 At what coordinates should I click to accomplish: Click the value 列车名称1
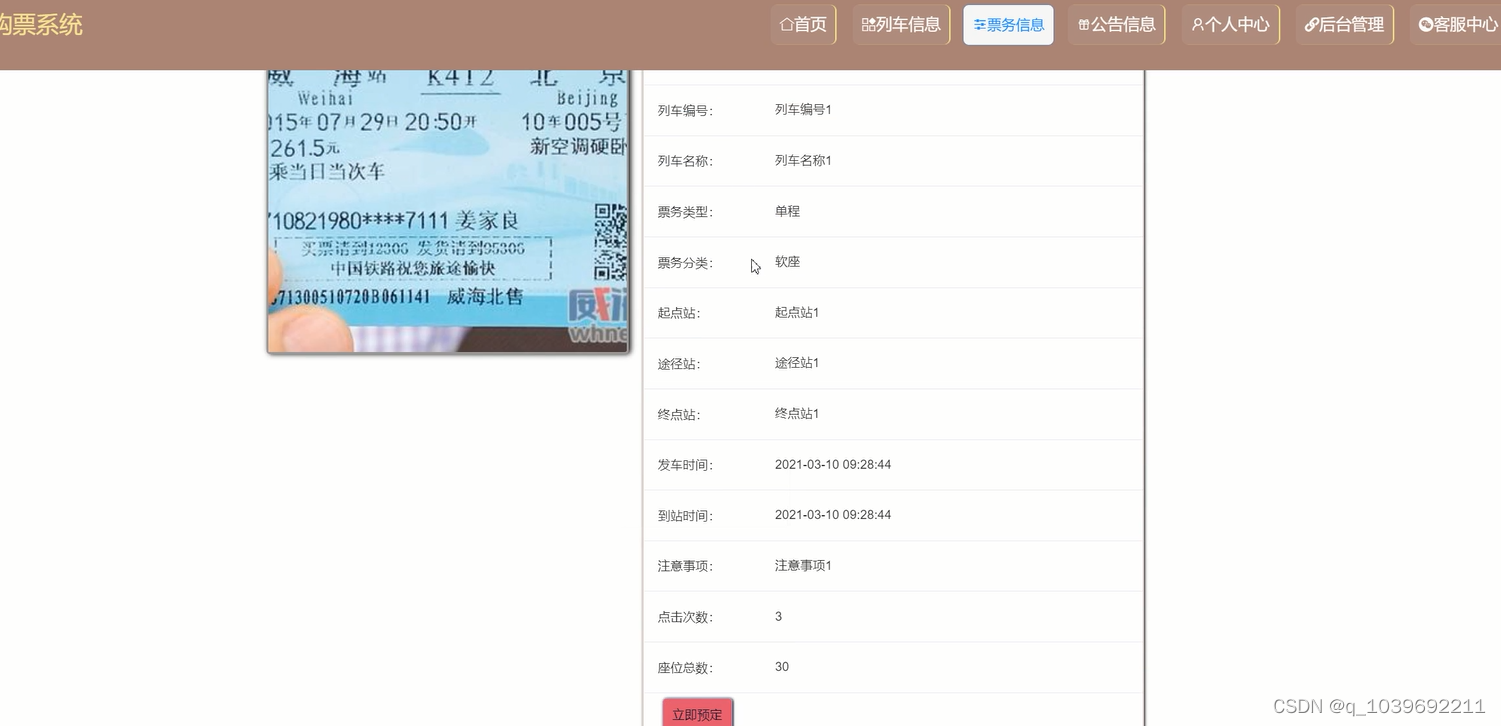803,161
